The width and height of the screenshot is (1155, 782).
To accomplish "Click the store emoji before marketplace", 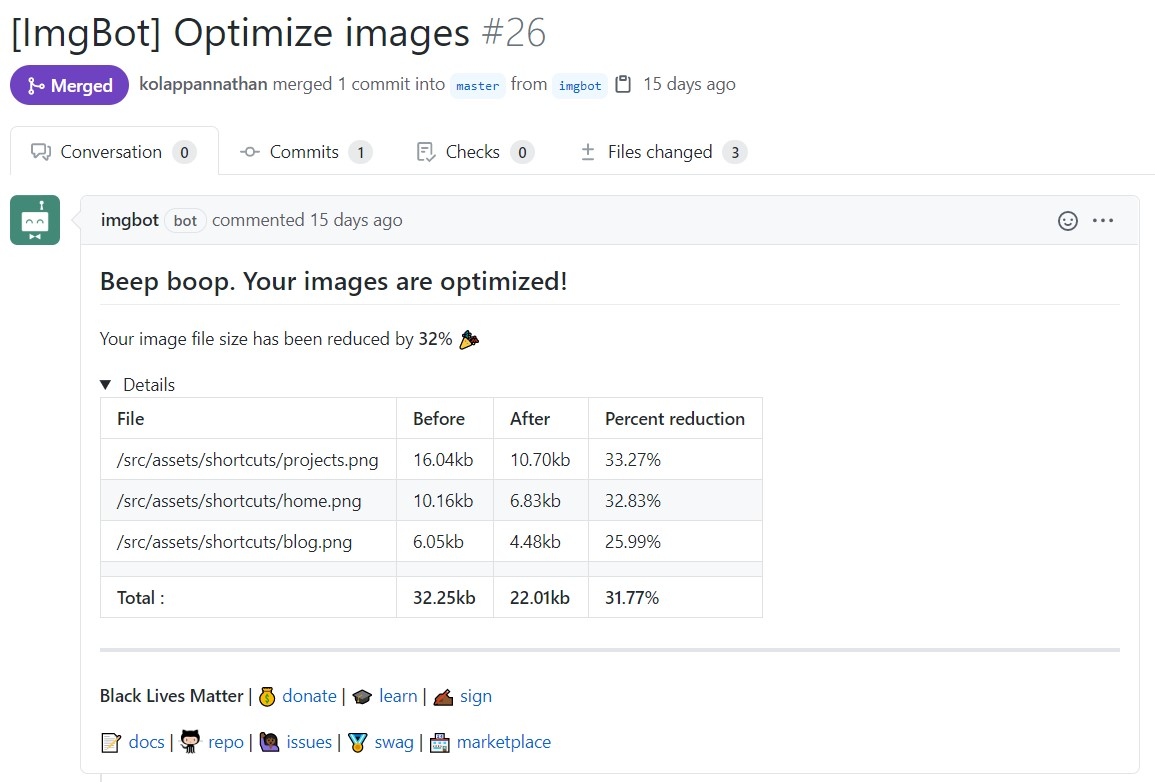I will [440, 742].
